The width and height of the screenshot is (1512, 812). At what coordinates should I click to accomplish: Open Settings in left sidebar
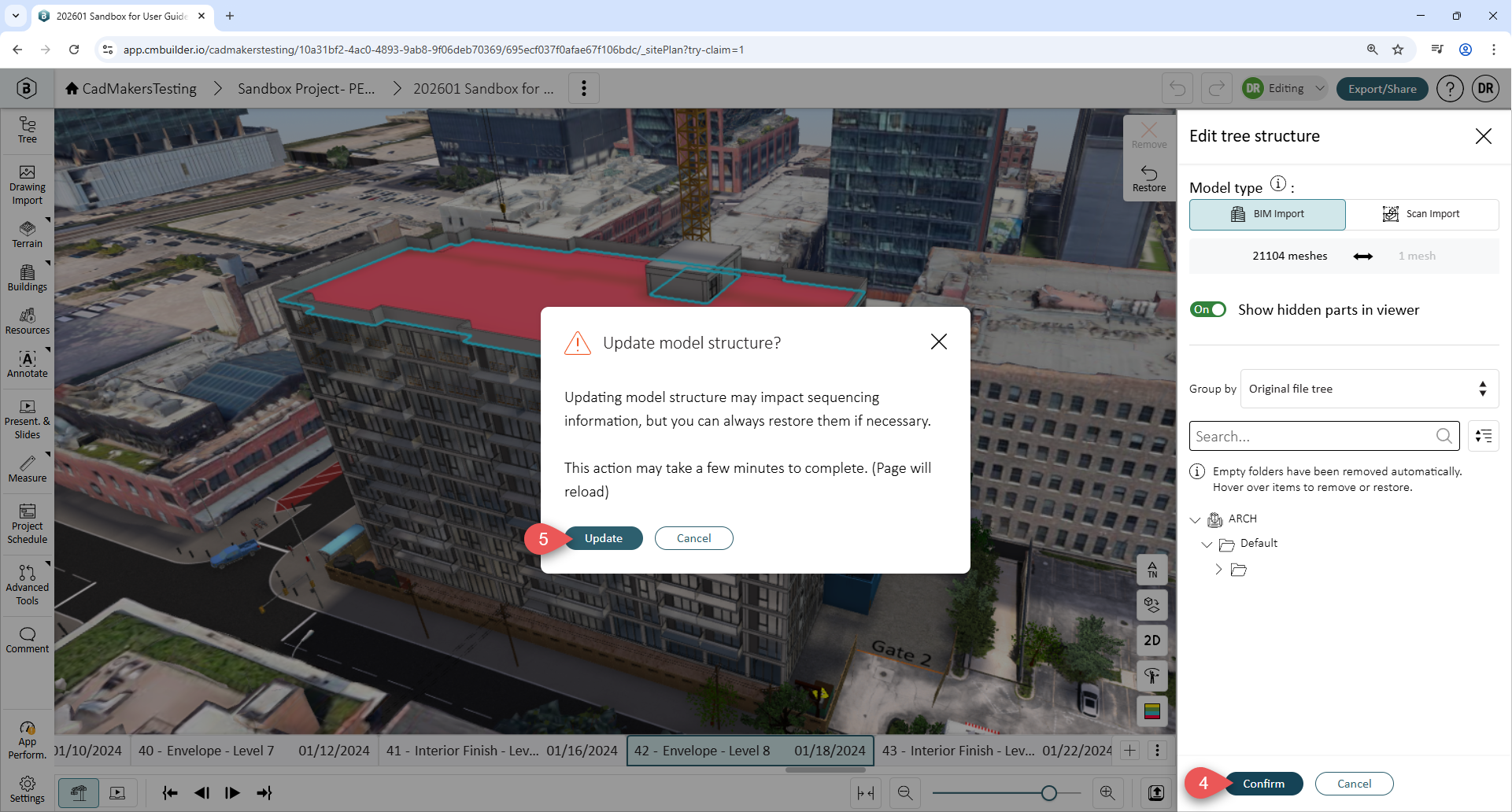[x=28, y=790]
